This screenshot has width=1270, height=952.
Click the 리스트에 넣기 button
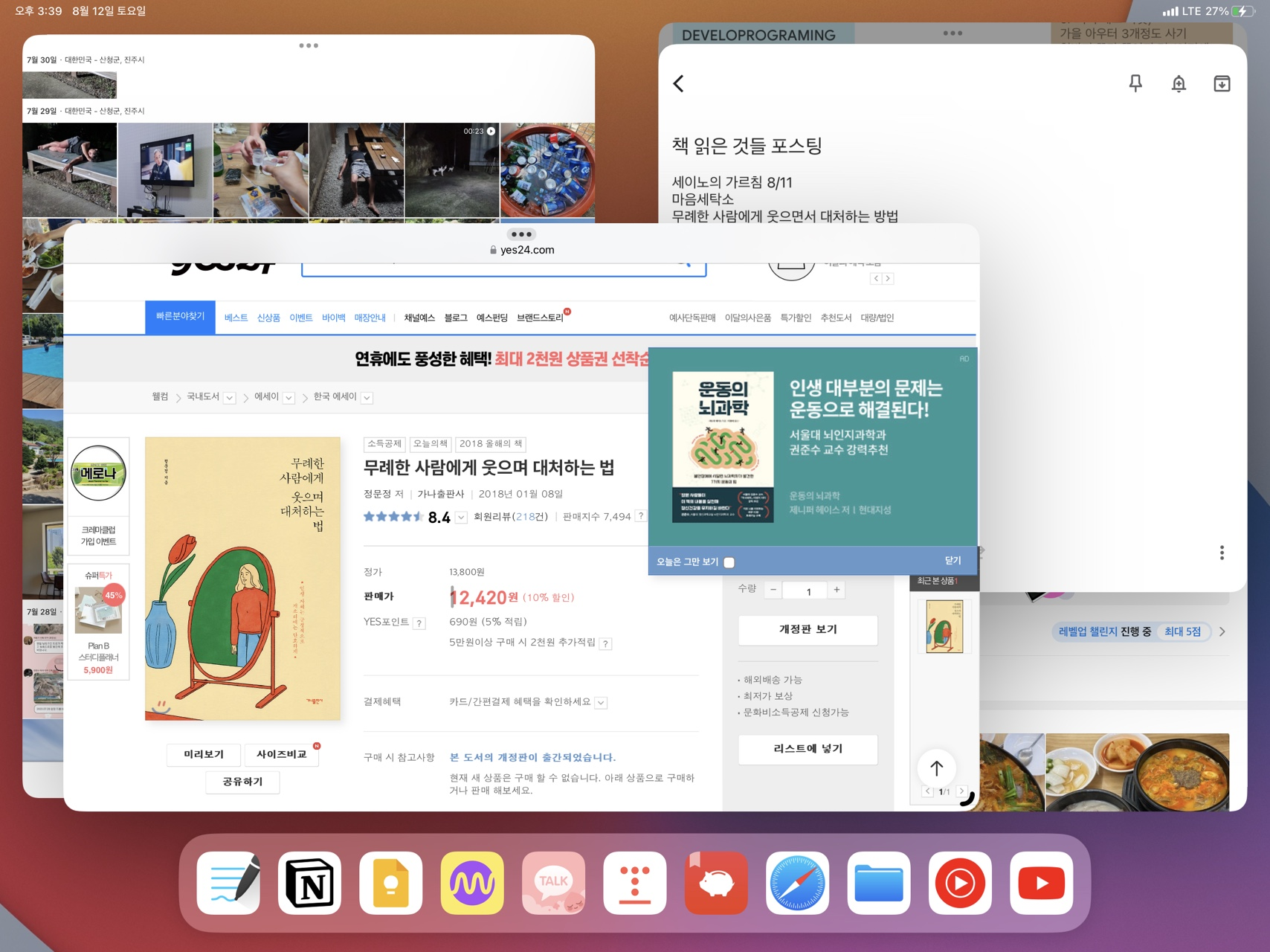tap(808, 749)
